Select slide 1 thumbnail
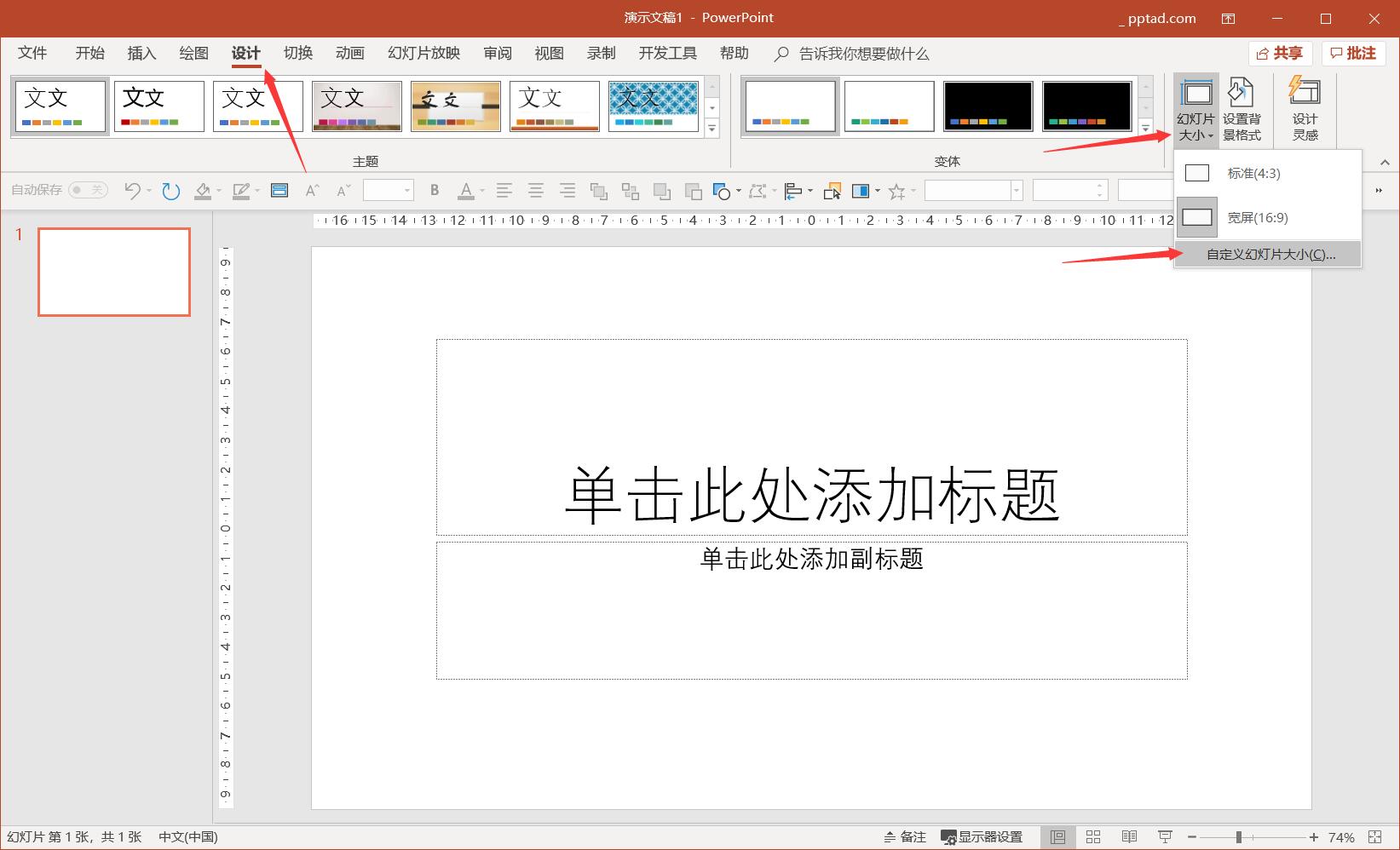Viewport: 1400px width, 850px height. point(114,272)
